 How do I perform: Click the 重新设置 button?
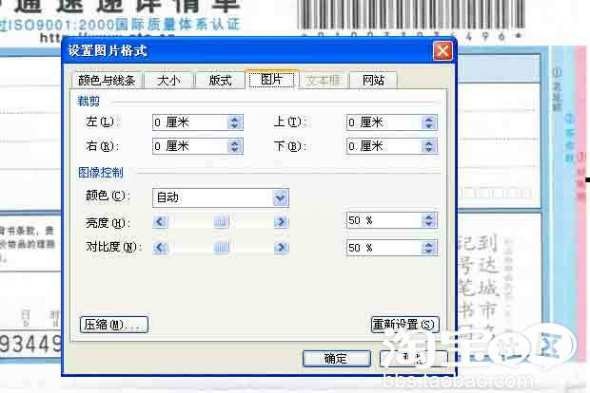point(405,324)
